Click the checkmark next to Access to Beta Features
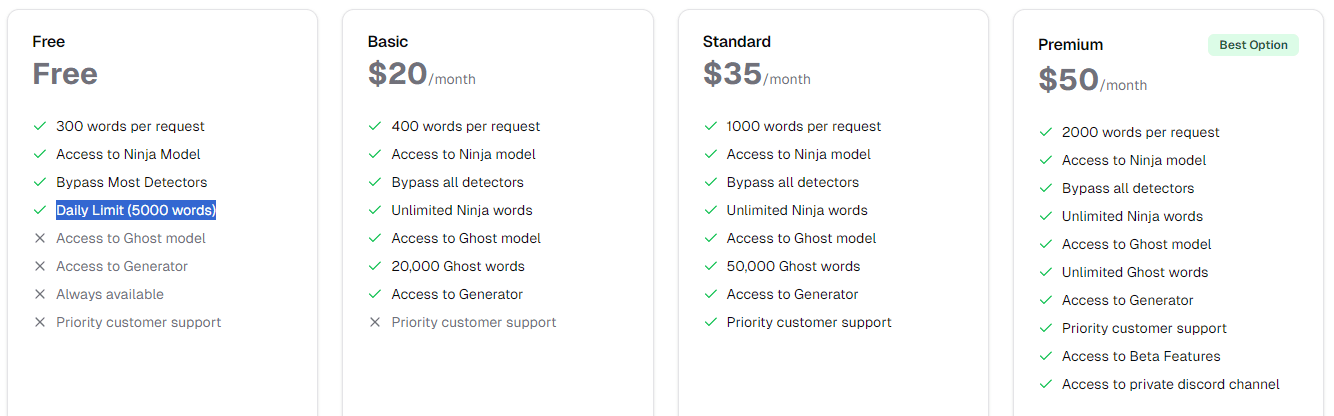 1045,356
